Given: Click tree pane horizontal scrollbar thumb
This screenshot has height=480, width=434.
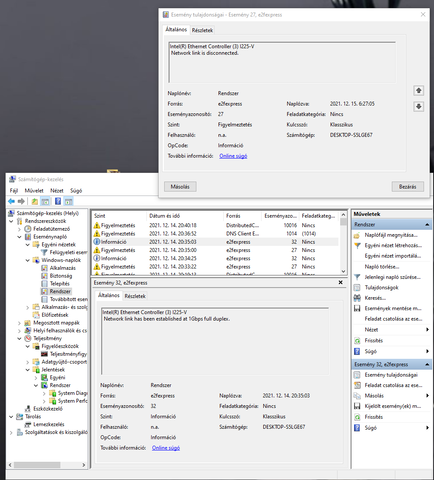Looking at the screenshot, I should point(37,465).
